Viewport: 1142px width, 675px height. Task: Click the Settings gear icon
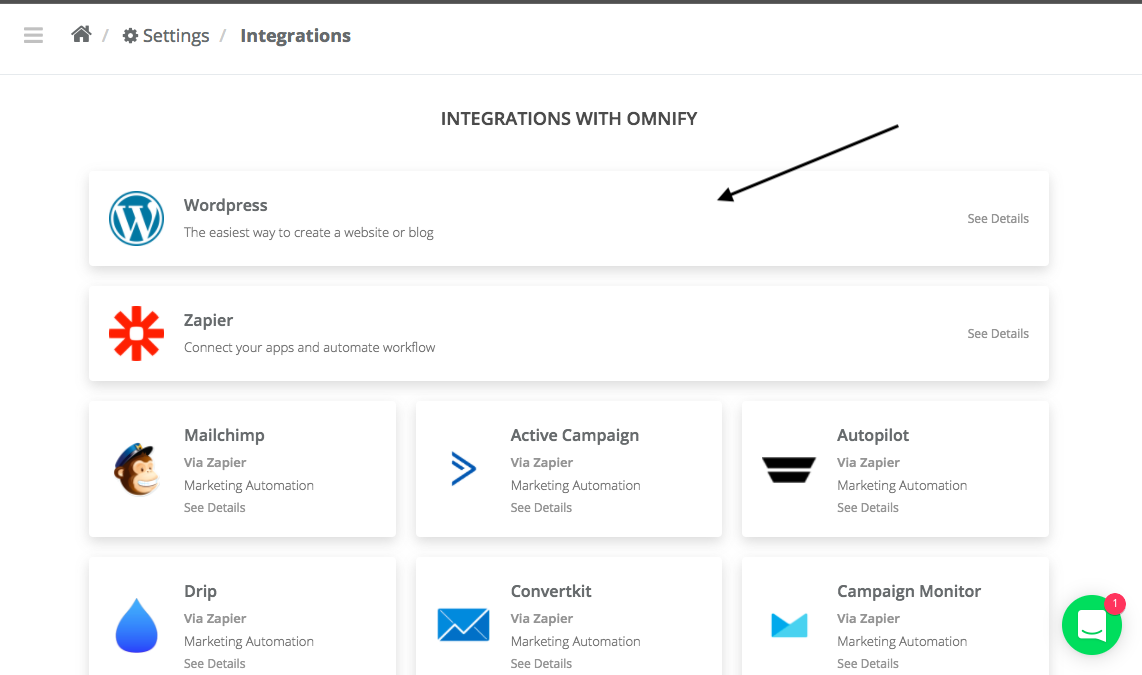[130, 36]
